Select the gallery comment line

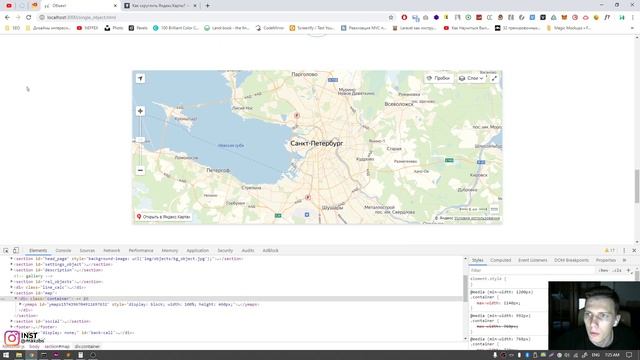pos(34,276)
